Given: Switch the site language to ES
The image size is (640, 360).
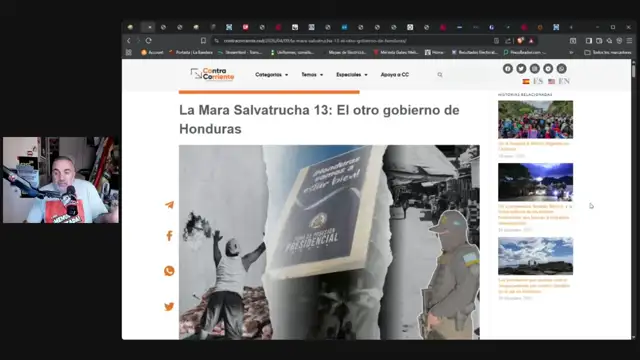Looking at the screenshot, I should pyautogui.click(x=533, y=81).
